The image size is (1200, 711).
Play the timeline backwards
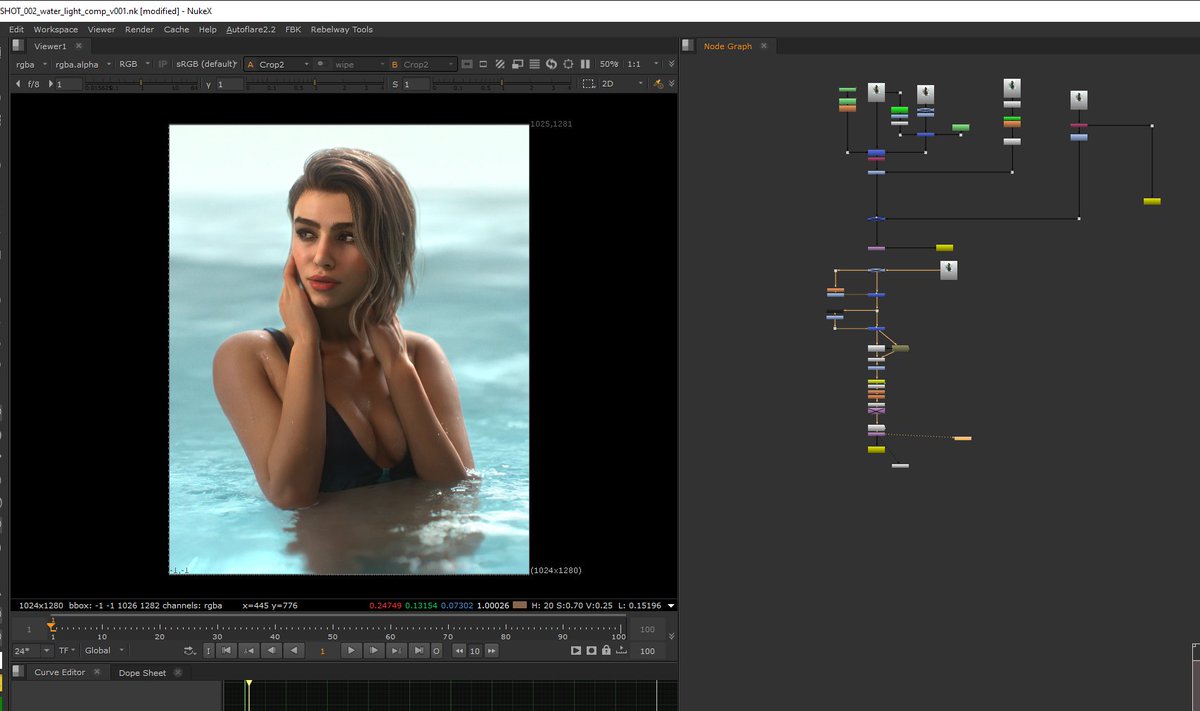[293, 651]
